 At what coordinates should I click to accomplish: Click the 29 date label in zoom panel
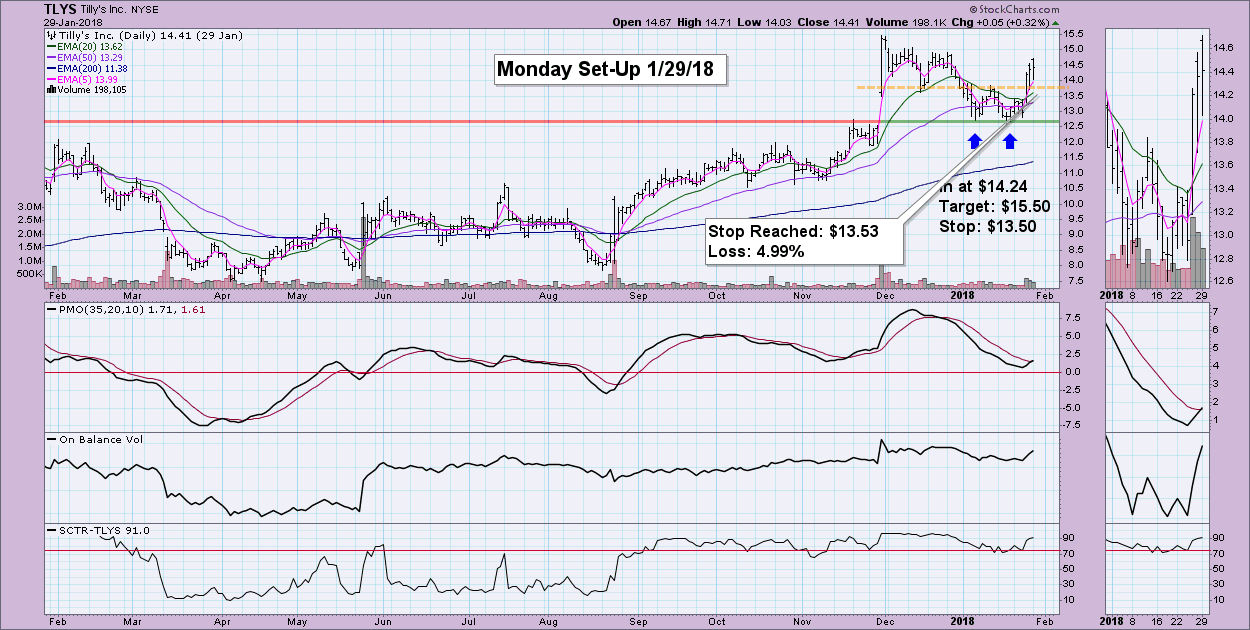1203,297
